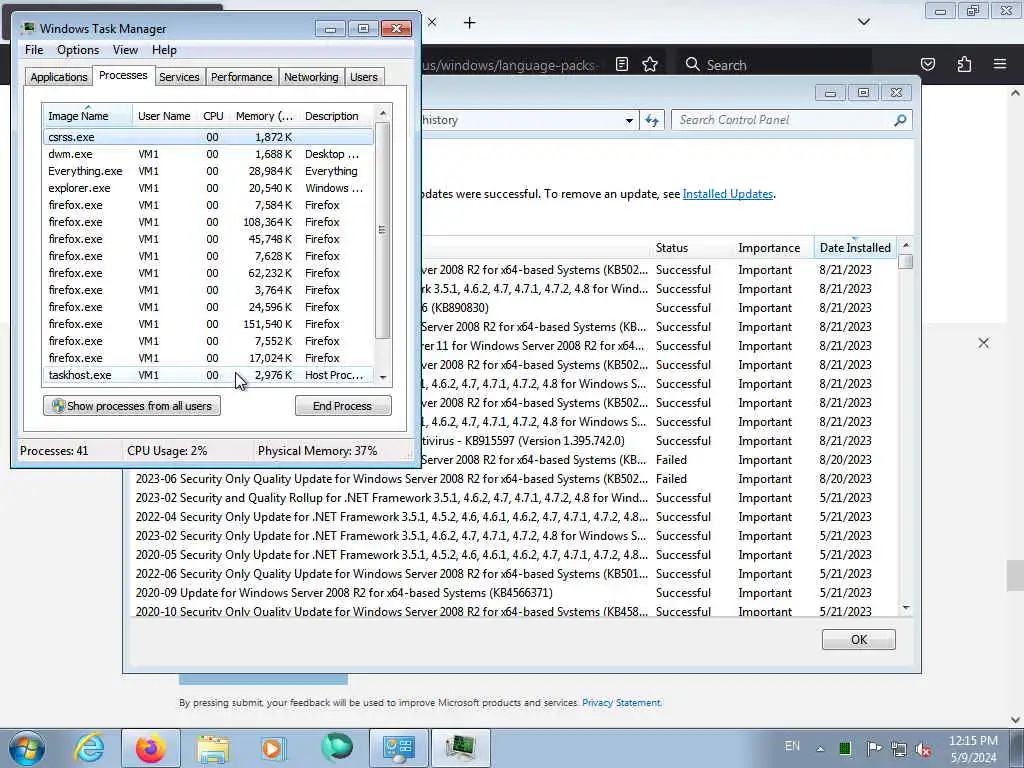Refresh the Control Panel address bar
Image resolution: width=1024 pixels, height=768 pixels.
[652, 120]
